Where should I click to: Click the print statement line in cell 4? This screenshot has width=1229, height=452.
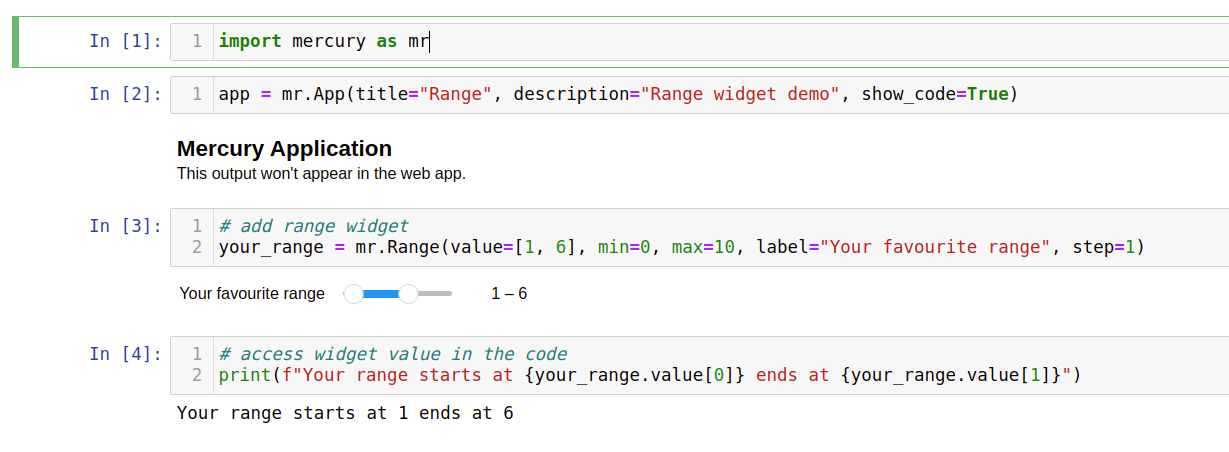pyautogui.click(x=650, y=376)
